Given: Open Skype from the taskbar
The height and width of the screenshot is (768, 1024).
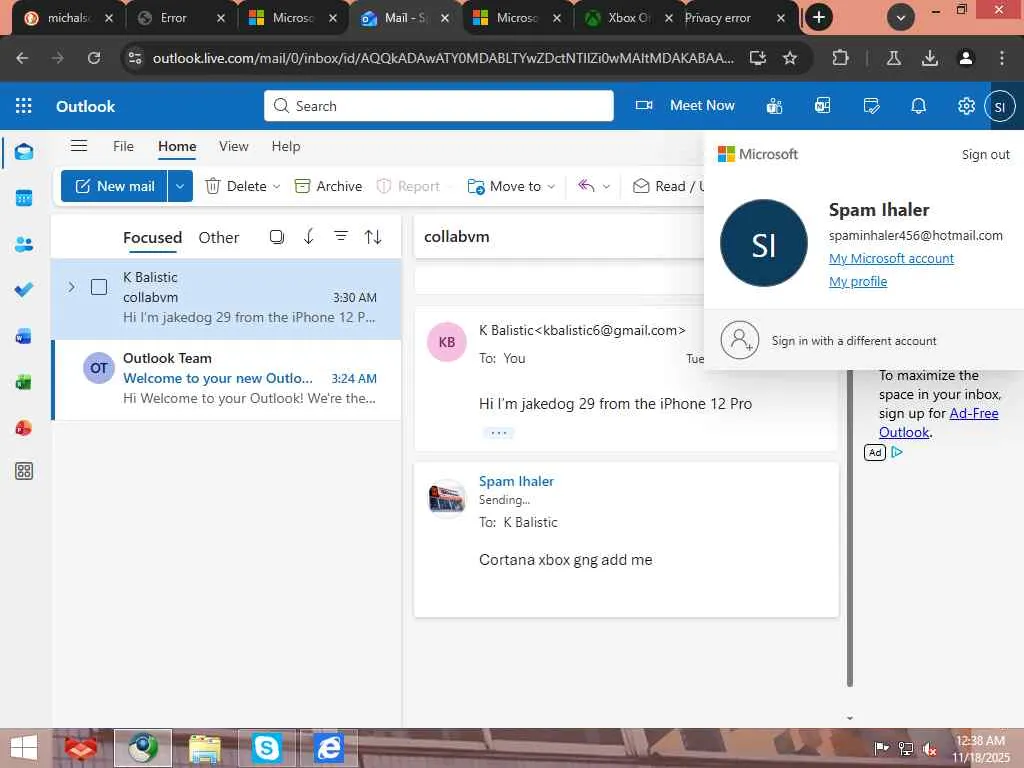Looking at the screenshot, I should tap(266, 748).
